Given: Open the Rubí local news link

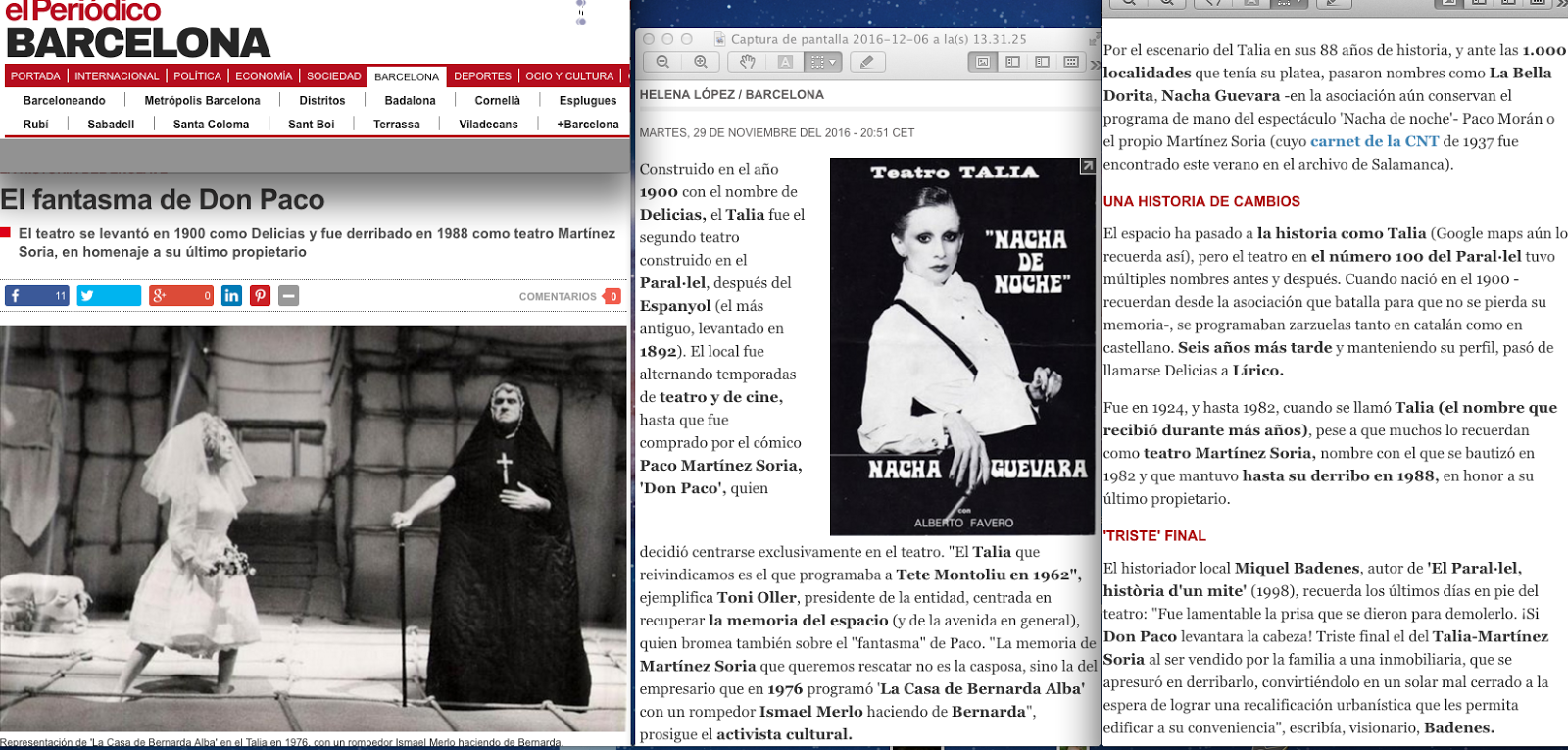Looking at the screenshot, I should click(36, 125).
